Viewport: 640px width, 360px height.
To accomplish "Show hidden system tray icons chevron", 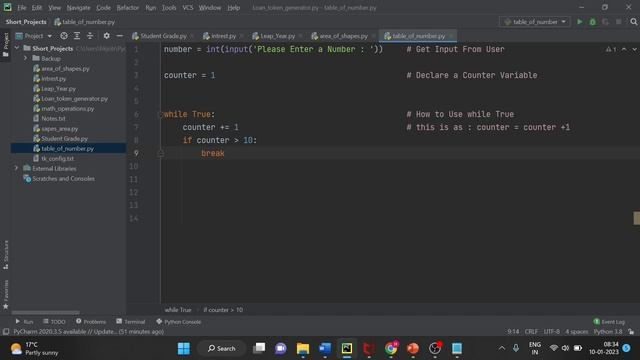I will point(502,348).
